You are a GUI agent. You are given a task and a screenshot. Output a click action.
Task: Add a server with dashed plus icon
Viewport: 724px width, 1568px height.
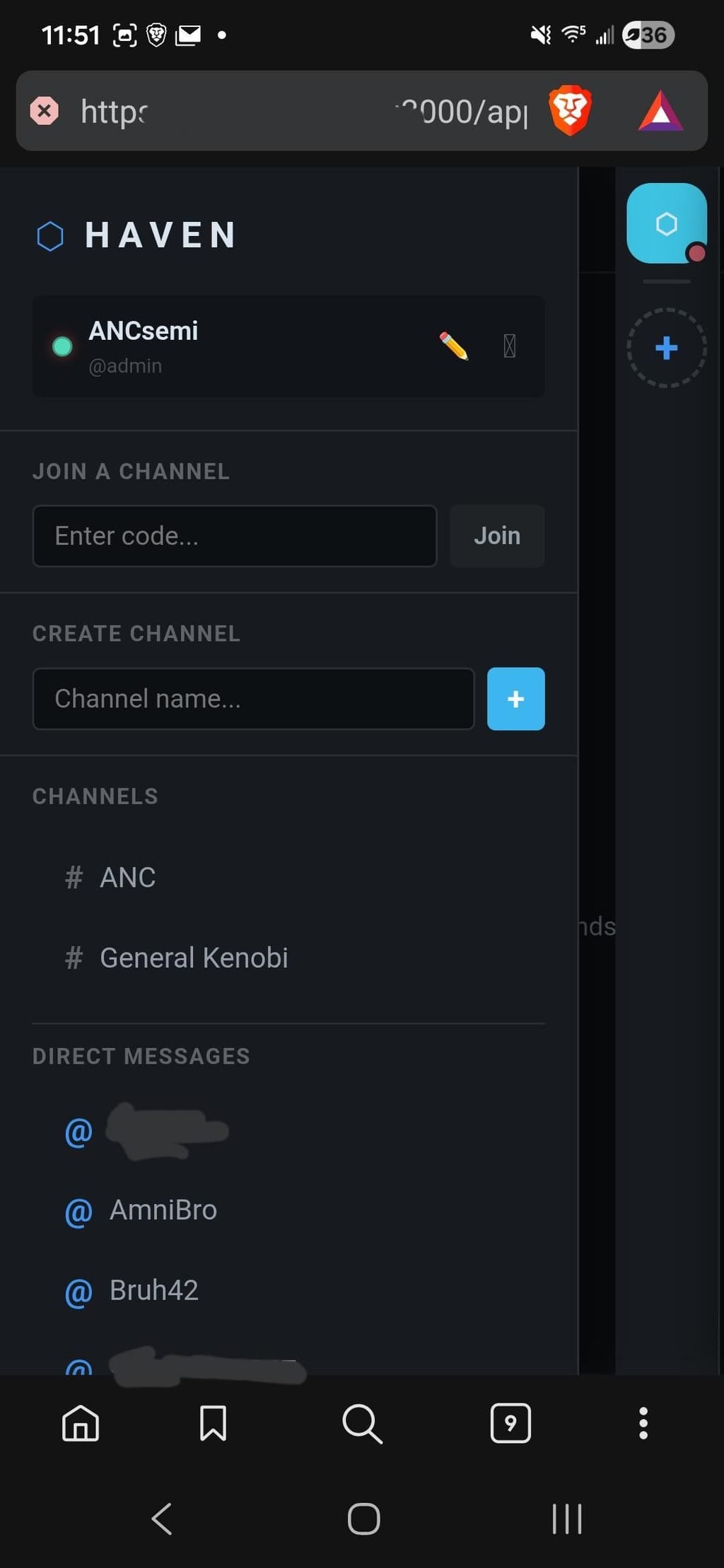click(x=666, y=348)
